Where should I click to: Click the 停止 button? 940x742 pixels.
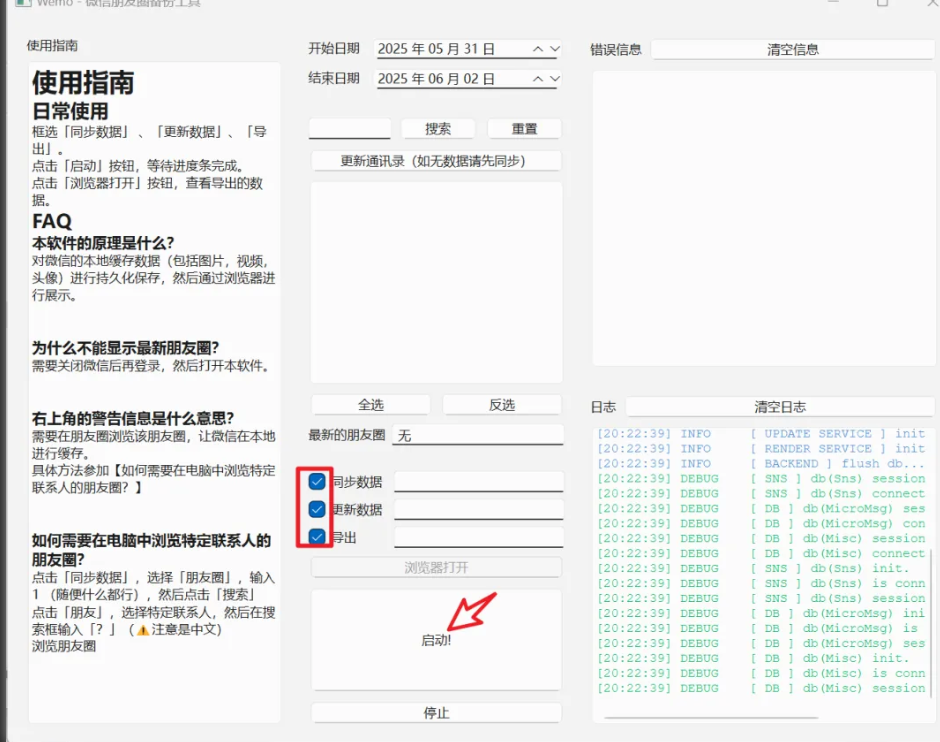(x=436, y=713)
